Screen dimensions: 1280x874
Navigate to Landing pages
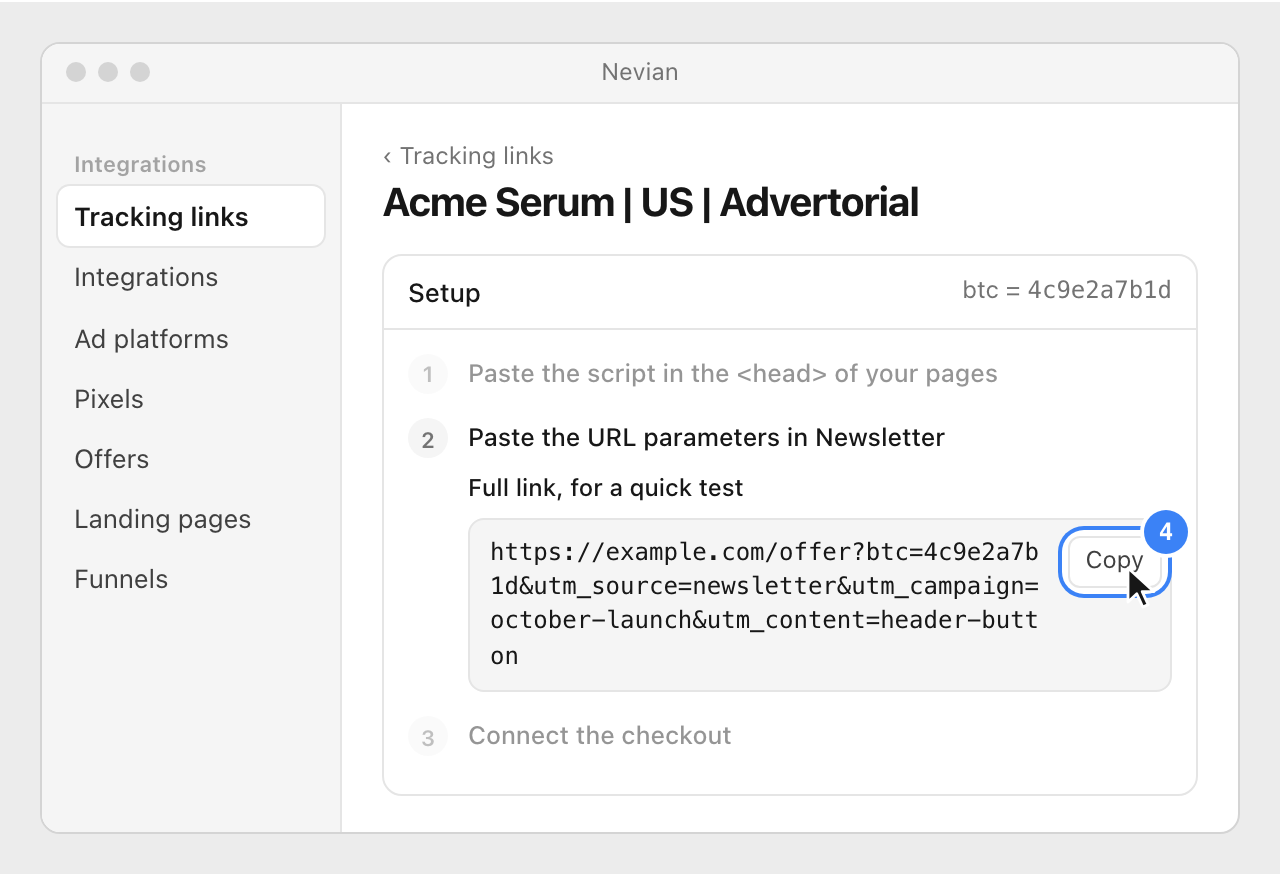coord(162,519)
